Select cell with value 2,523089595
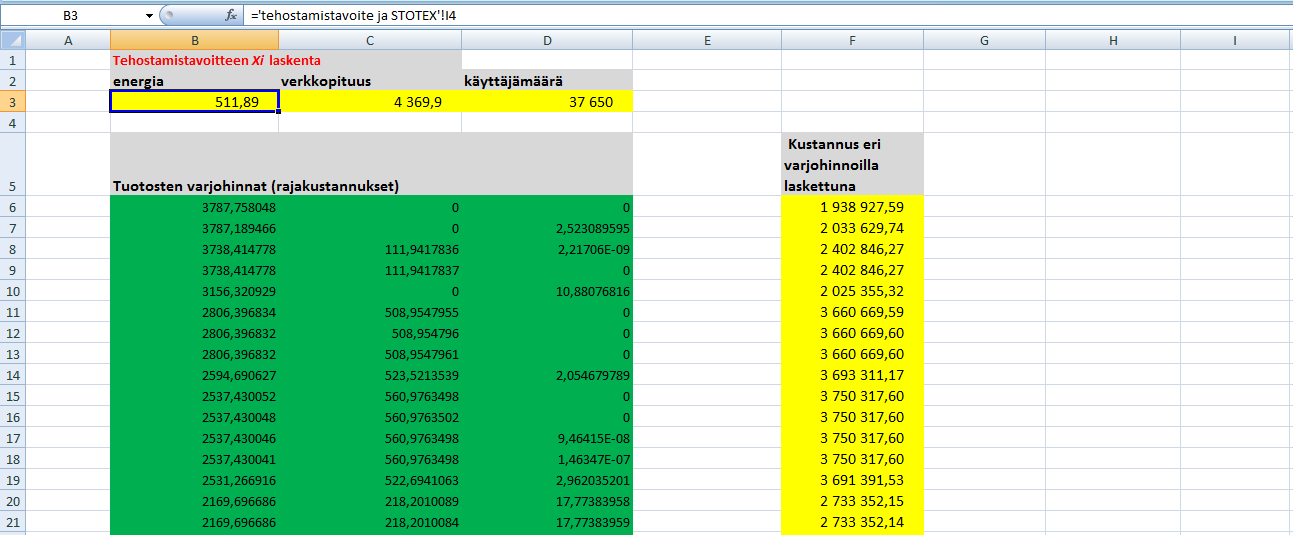This screenshot has width=1293, height=535. pyautogui.click(x=547, y=228)
